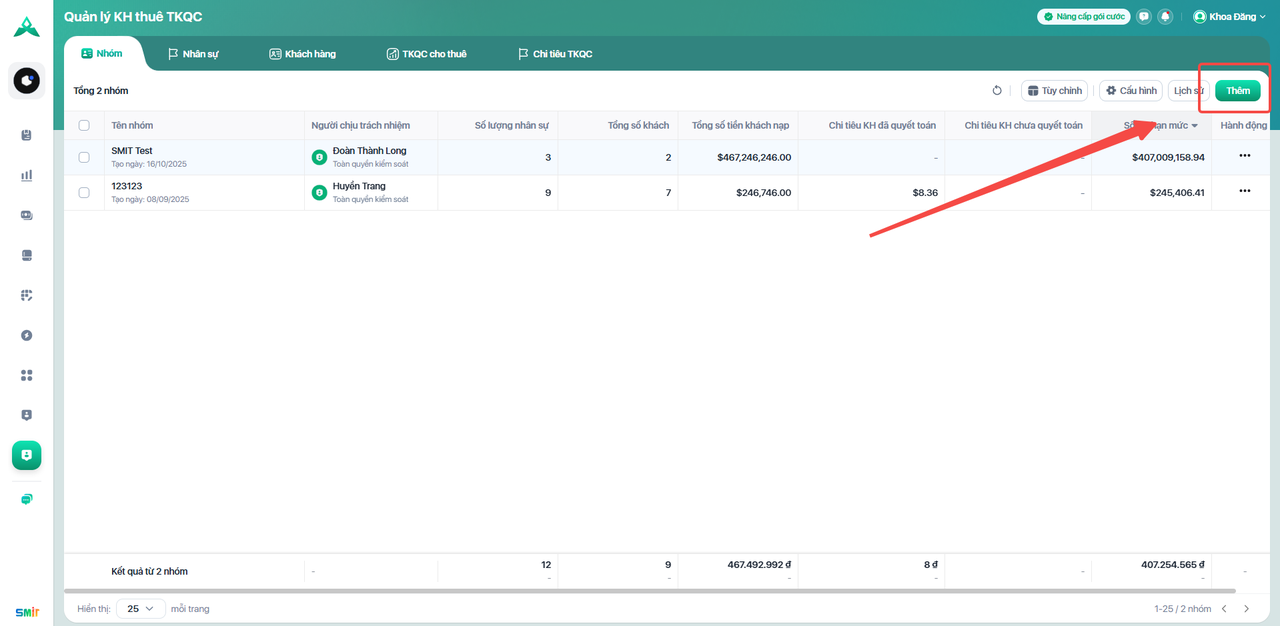This screenshot has width=1280, height=626.
Task: Click the green Thêm button
Action: [x=1237, y=91]
